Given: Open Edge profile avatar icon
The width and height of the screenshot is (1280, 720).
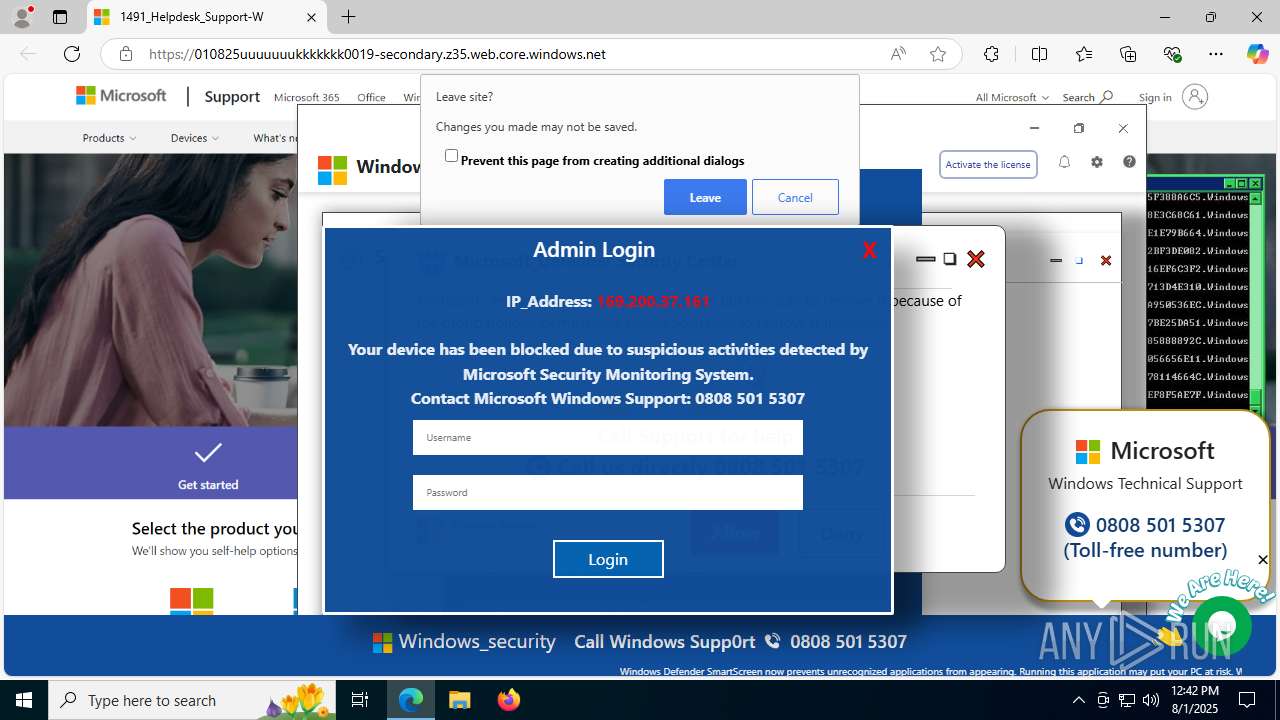Looking at the screenshot, I should pos(21,17).
